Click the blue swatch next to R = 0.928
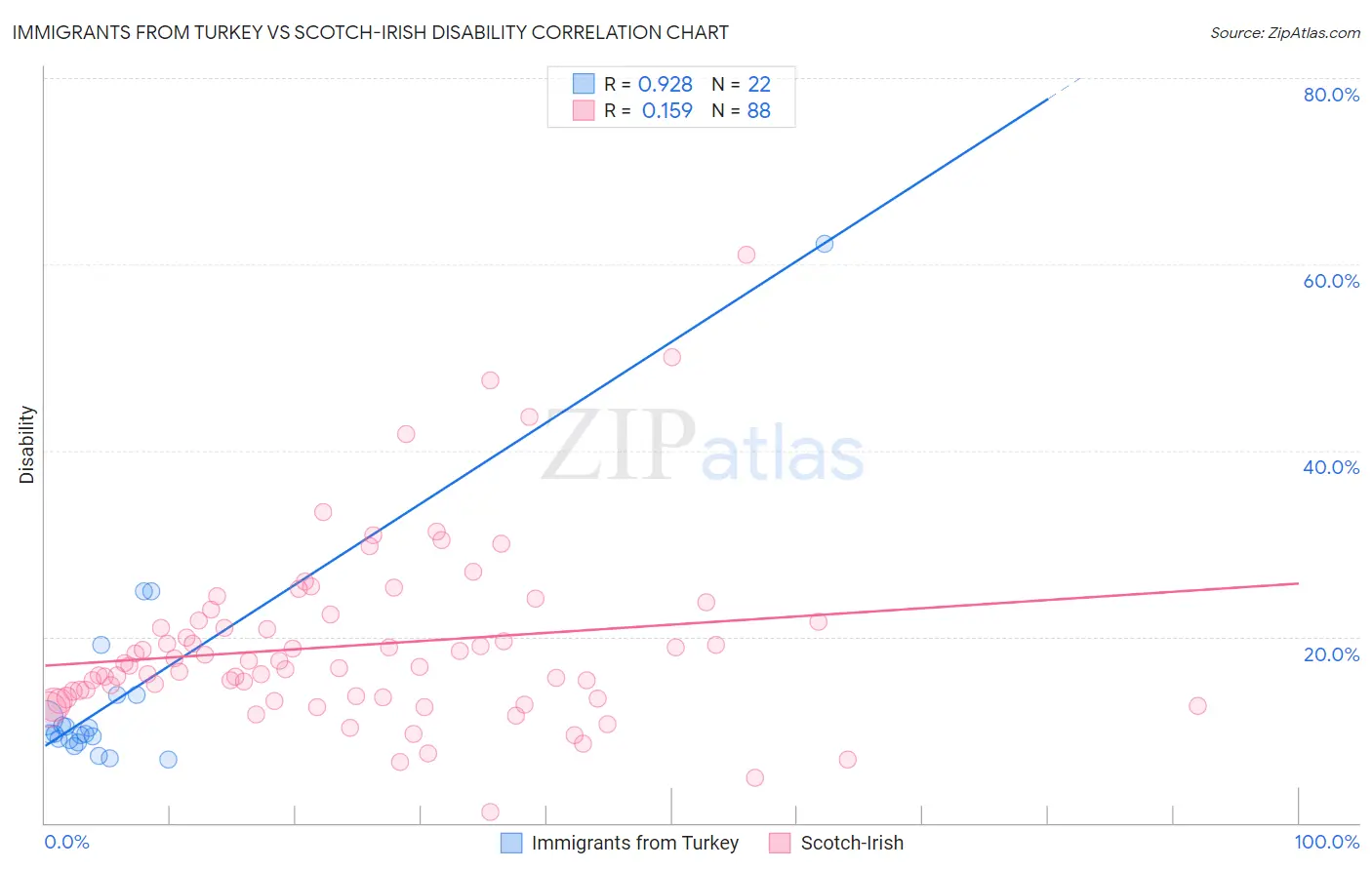The width and height of the screenshot is (1372, 870). click(x=584, y=84)
